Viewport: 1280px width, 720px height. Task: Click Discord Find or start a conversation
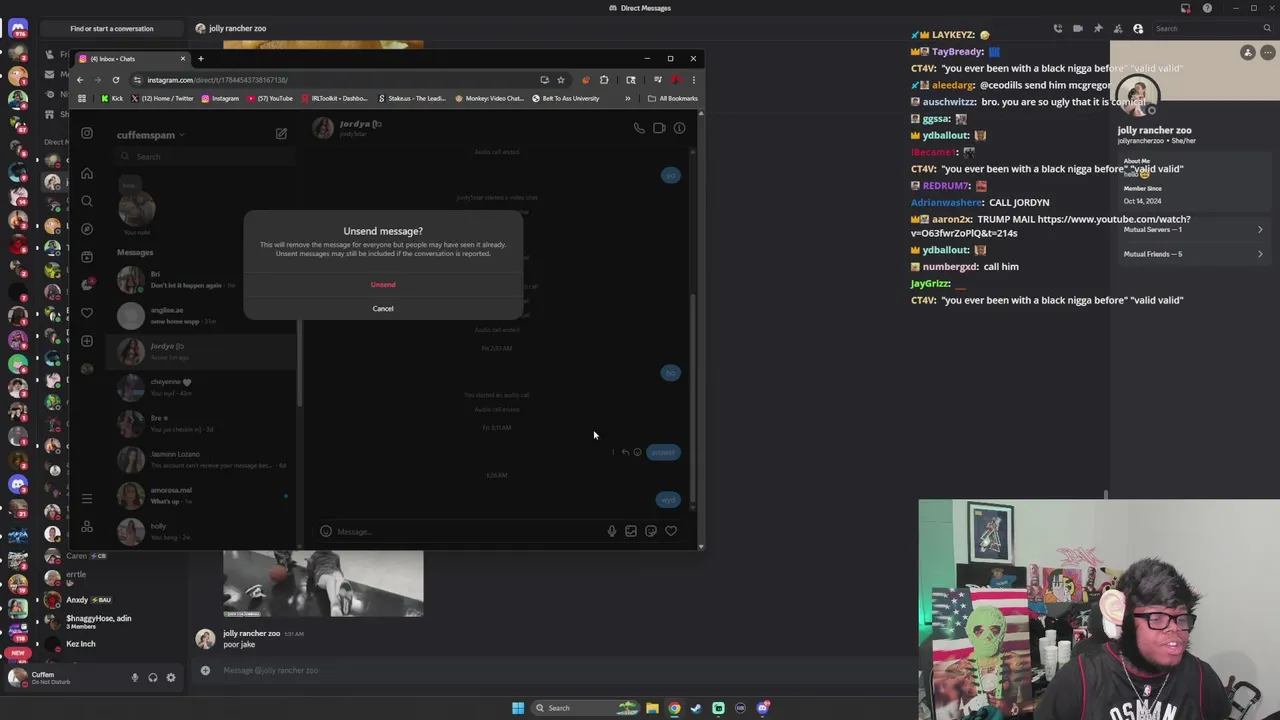112,29
